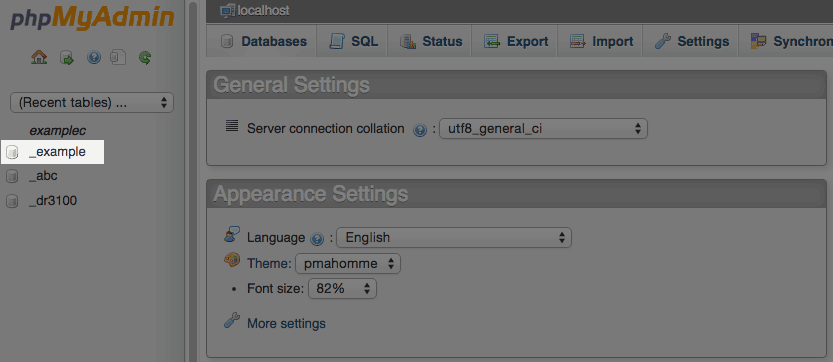Open Server connection collation dropdown

[x=543, y=129]
